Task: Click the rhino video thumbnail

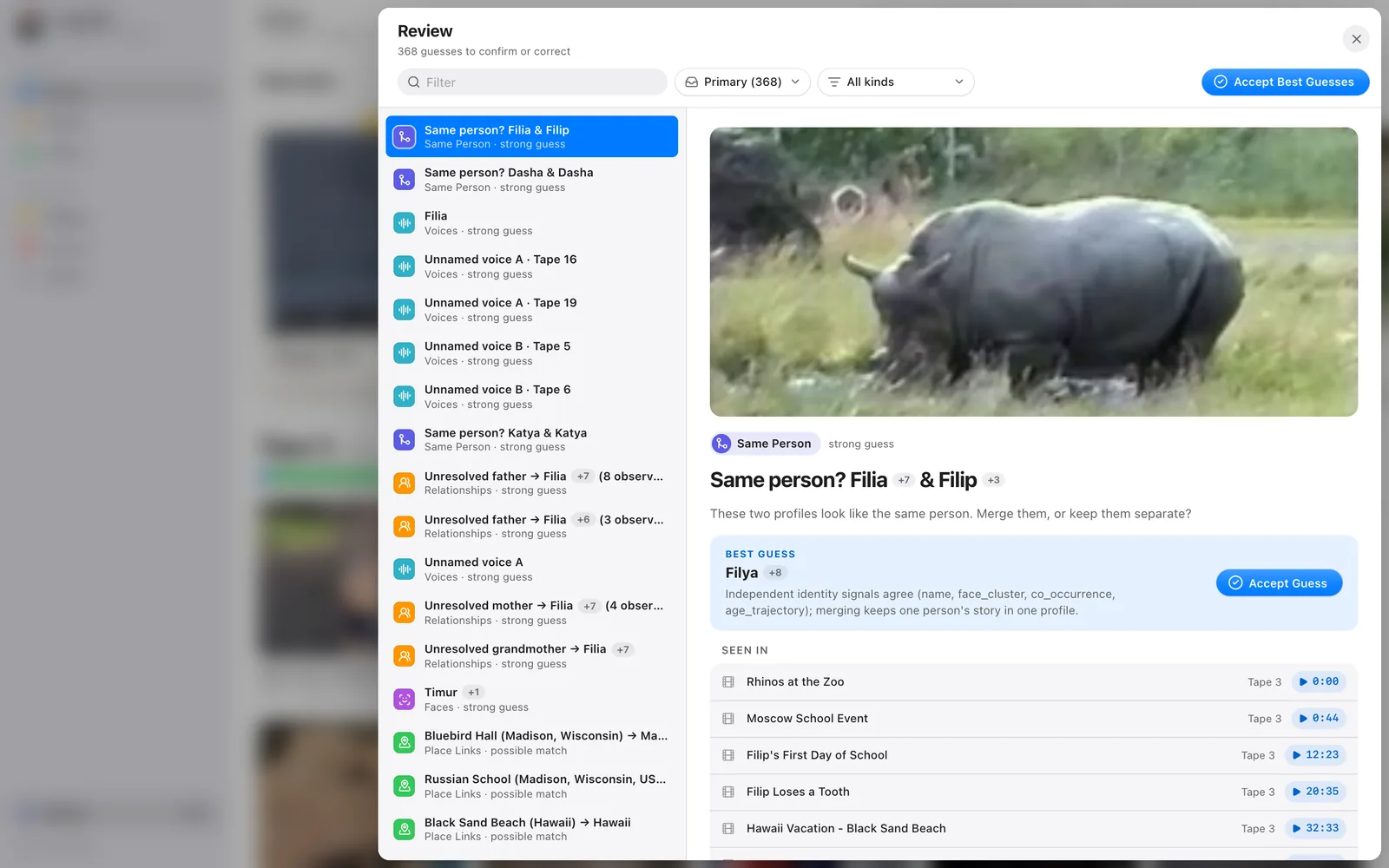Action: pyautogui.click(x=1034, y=272)
